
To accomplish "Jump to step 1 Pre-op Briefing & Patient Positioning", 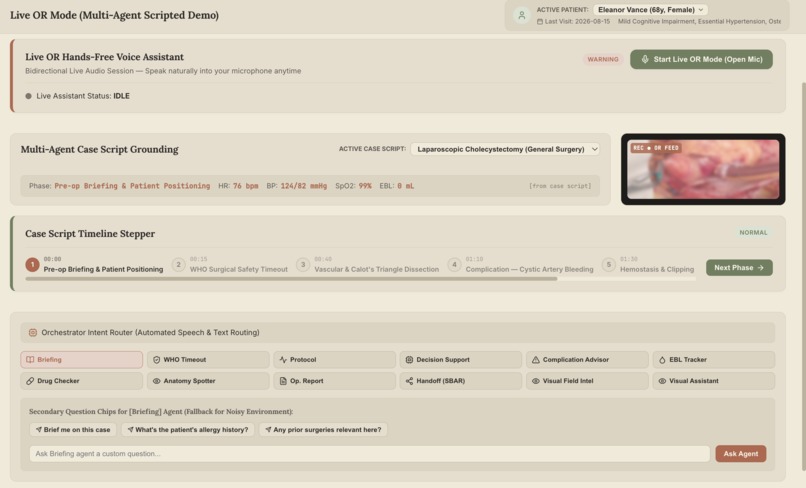I will [x=95, y=265].
